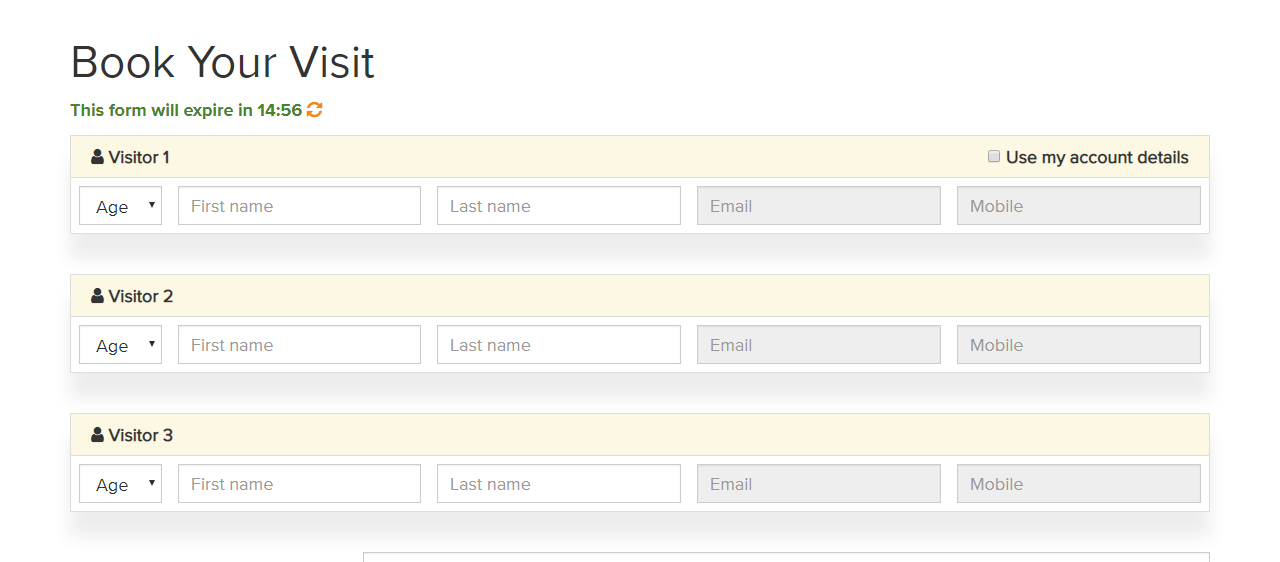Click the Visitor 1 Email field
The width and height of the screenshot is (1280, 562).
click(x=818, y=206)
